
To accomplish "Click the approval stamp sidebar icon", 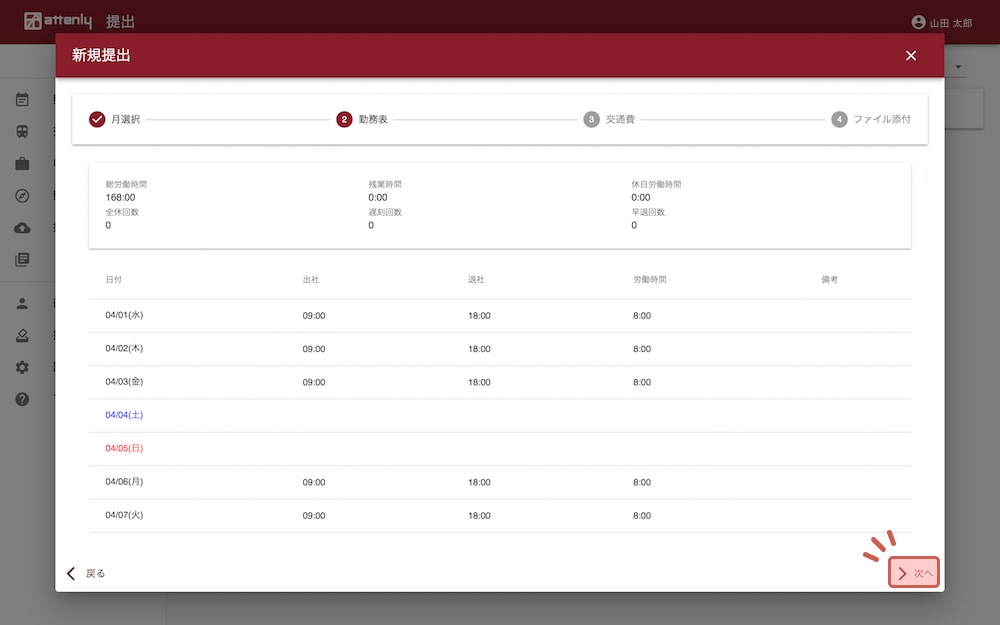I will [x=22, y=336].
